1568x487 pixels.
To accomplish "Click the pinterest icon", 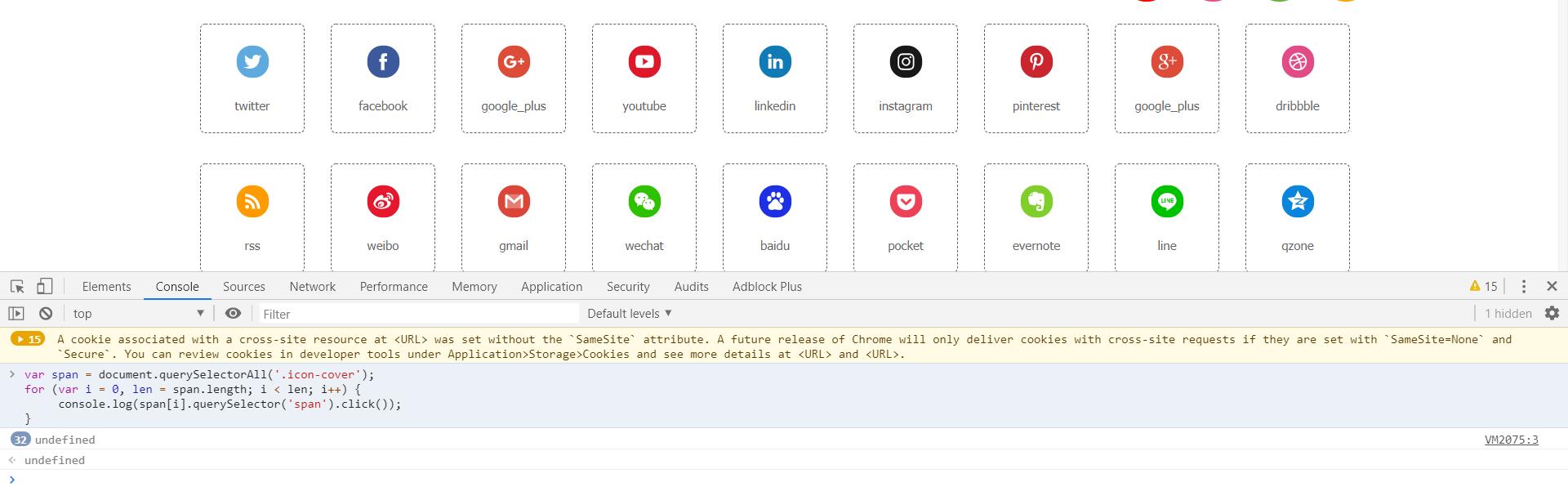I will coord(1036,61).
